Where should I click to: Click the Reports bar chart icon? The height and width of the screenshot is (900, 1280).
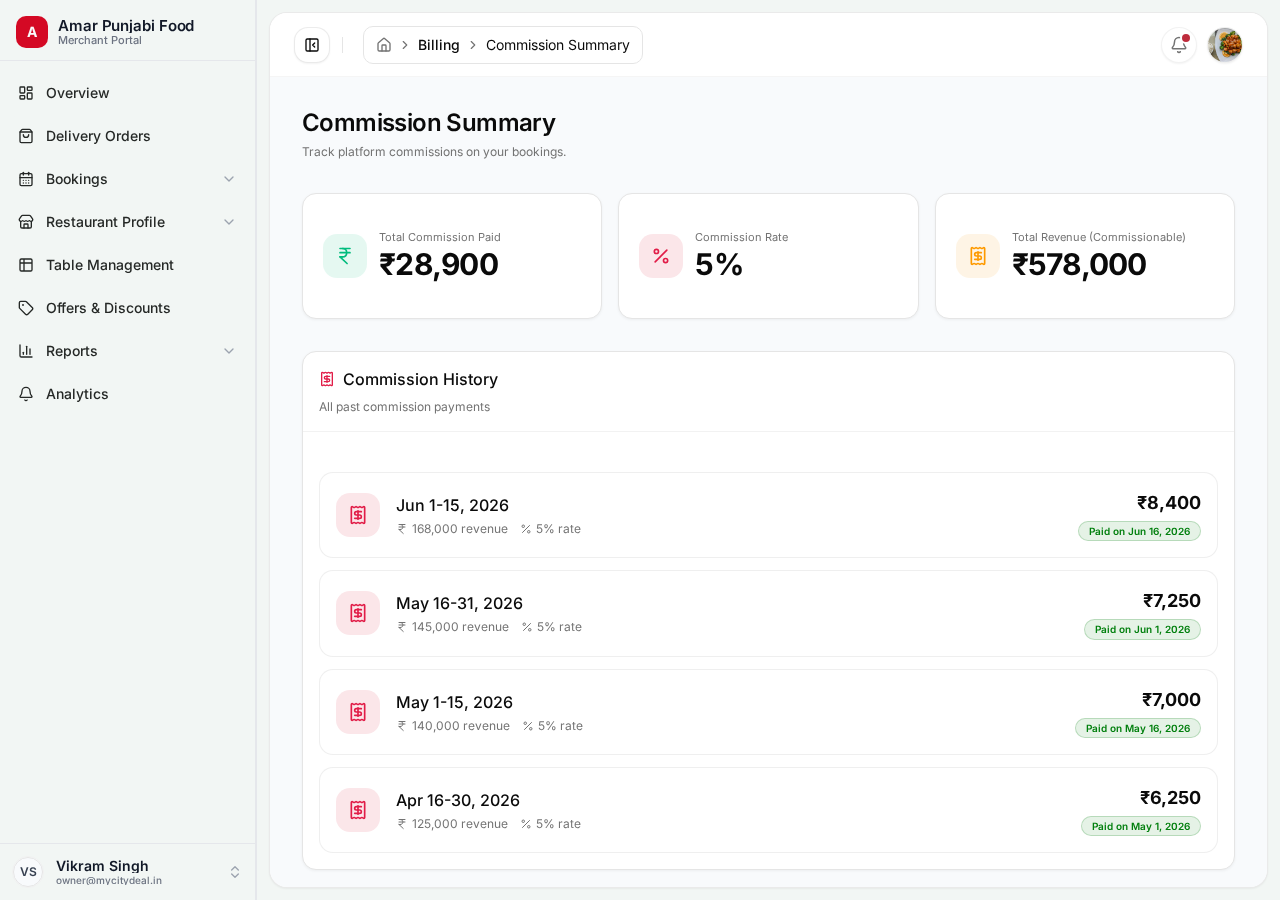26,351
